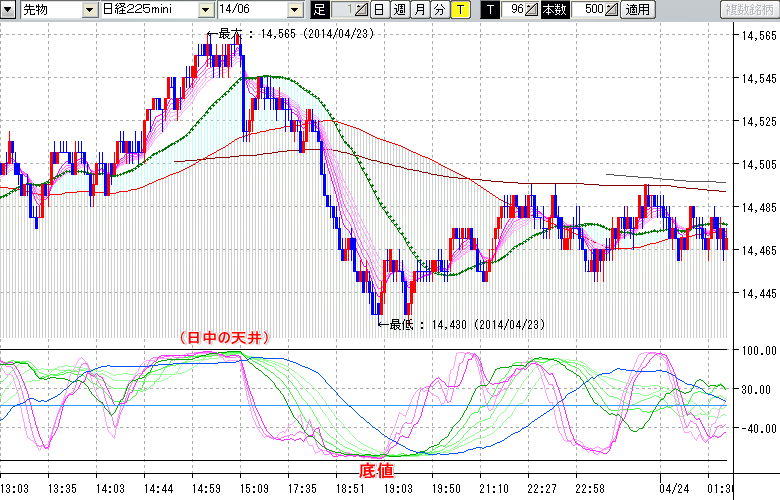Open the leftmost toolbar dropdown arrow
Viewport: 780px width, 500px height.
pos(9,10)
